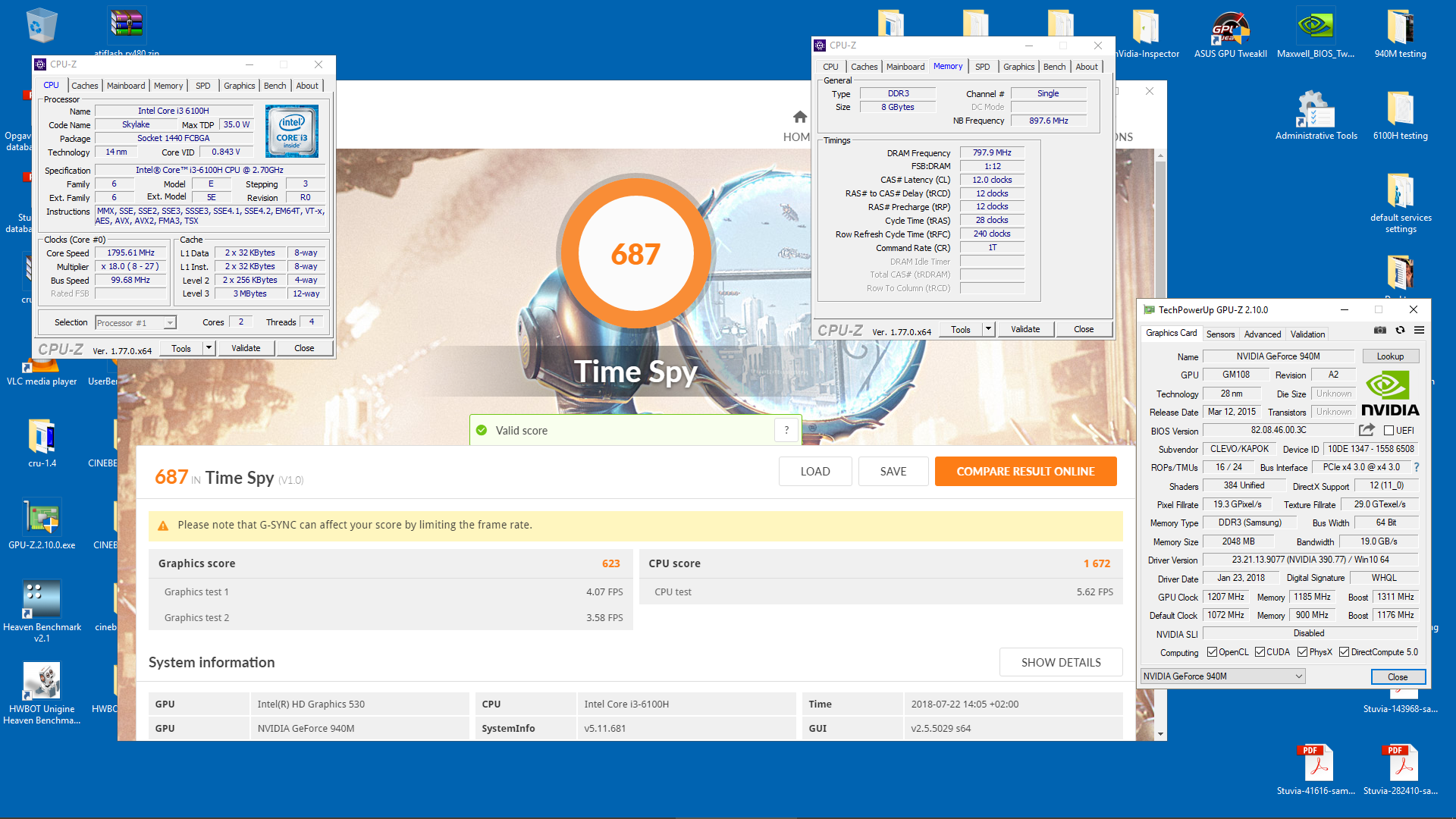The width and height of the screenshot is (1456, 819).
Task: Click the Bus Interface question mark
Action: (1417, 467)
